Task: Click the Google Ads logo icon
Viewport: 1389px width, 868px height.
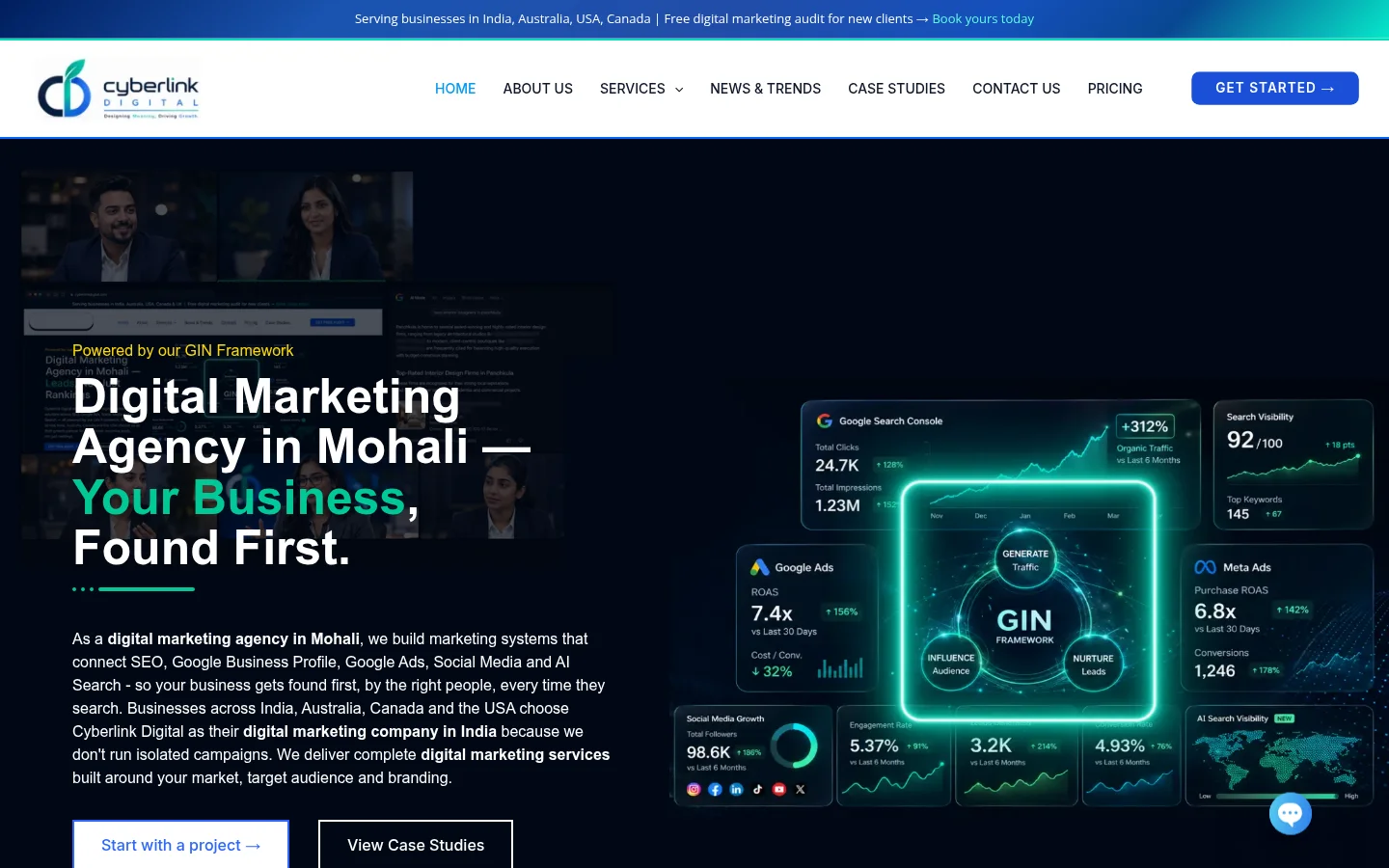Action: click(x=760, y=567)
